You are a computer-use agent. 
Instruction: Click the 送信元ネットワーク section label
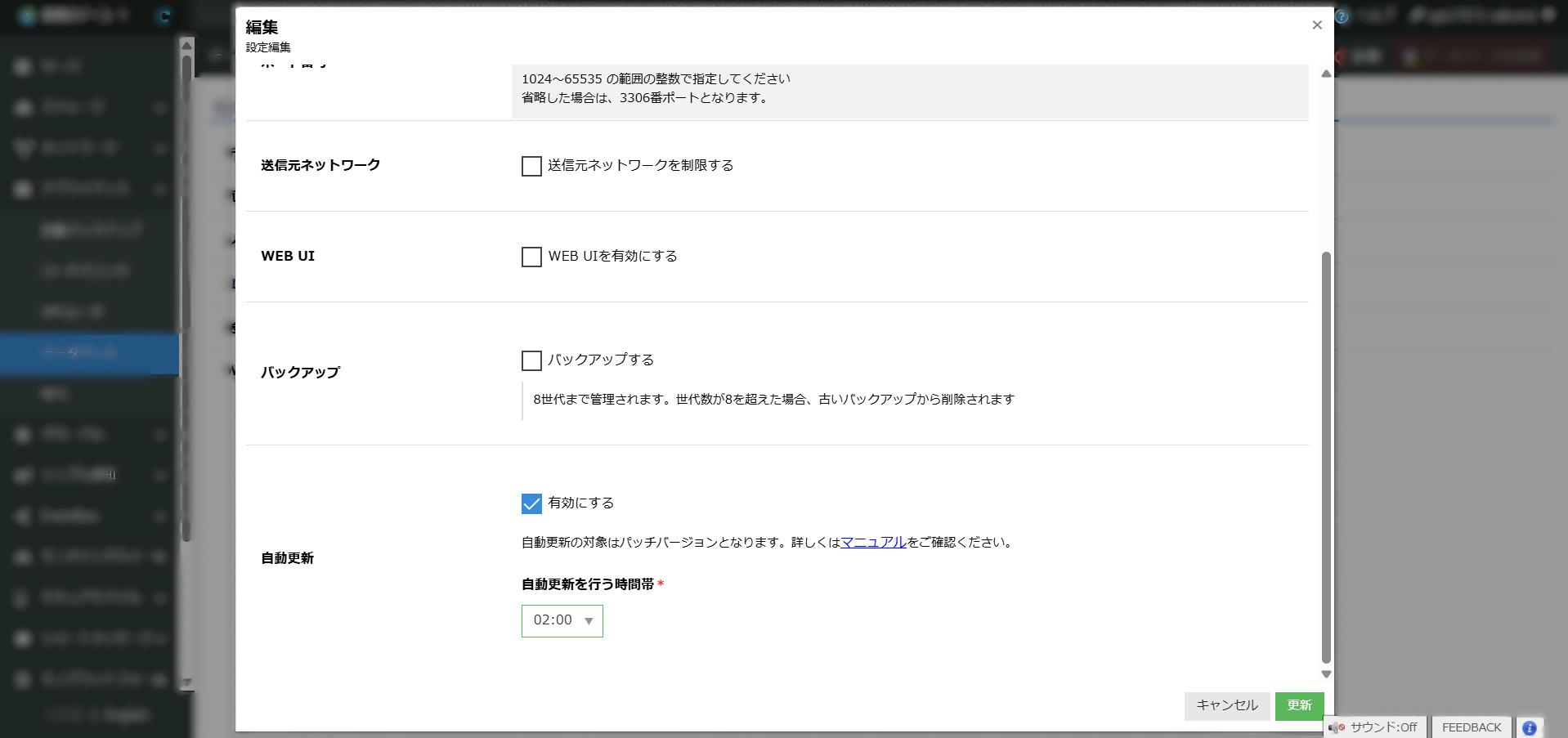[x=320, y=165]
